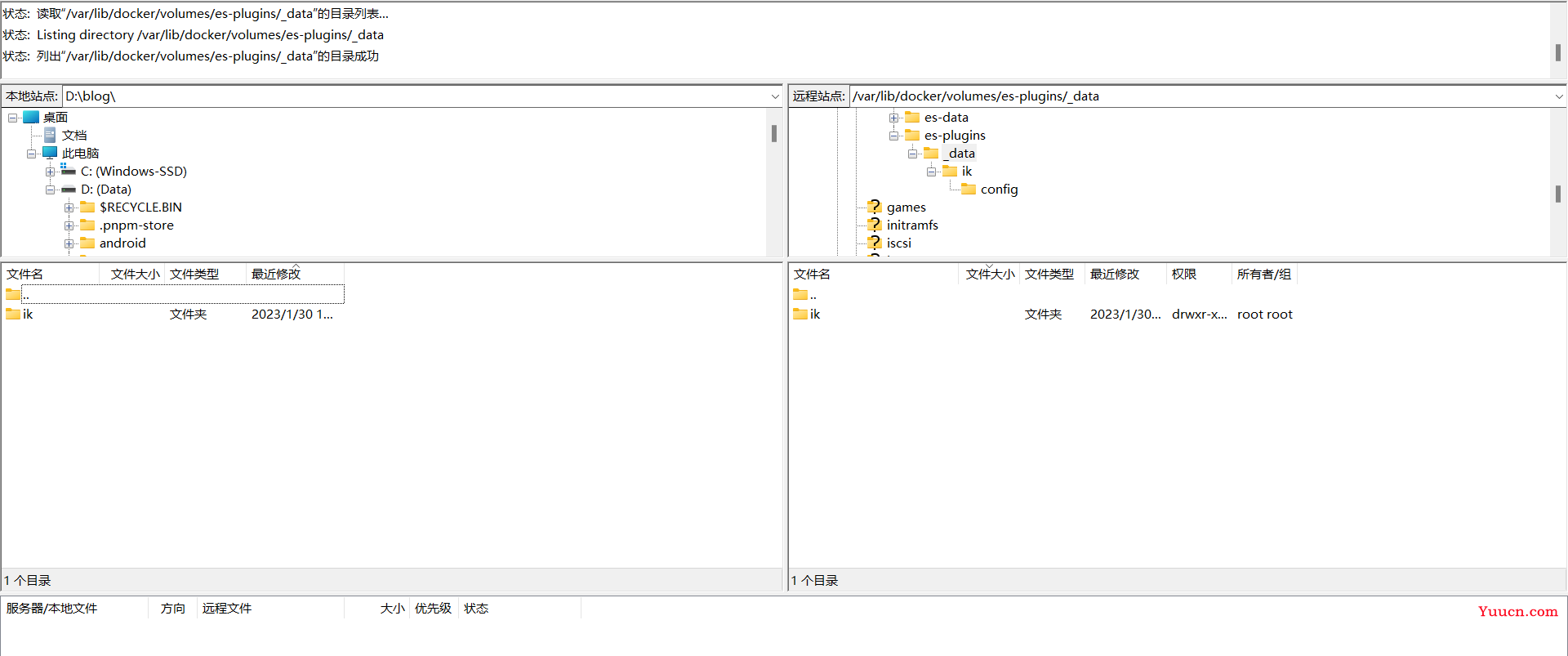Click the Documents (文档) icon in local tree
The height and width of the screenshot is (656, 1568).
pos(51,136)
